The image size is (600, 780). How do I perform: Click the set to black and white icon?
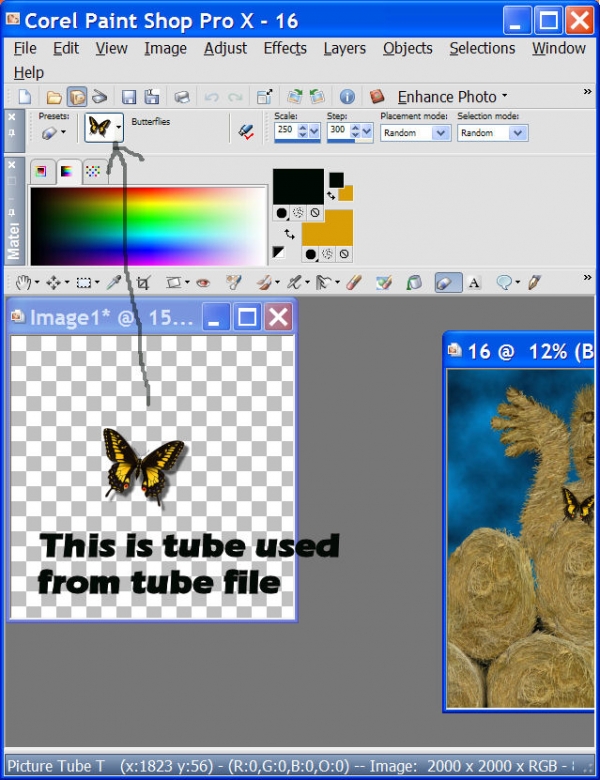pyautogui.click(x=279, y=252)
